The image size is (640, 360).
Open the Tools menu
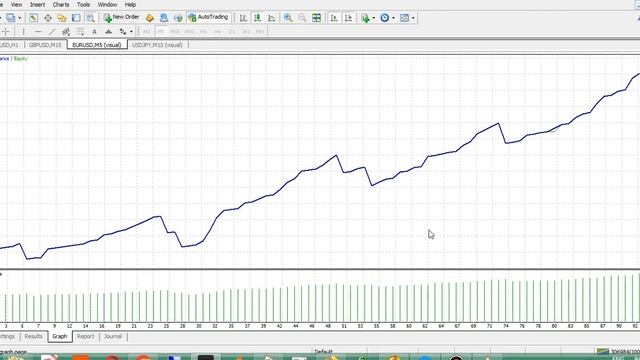[83, 5]
